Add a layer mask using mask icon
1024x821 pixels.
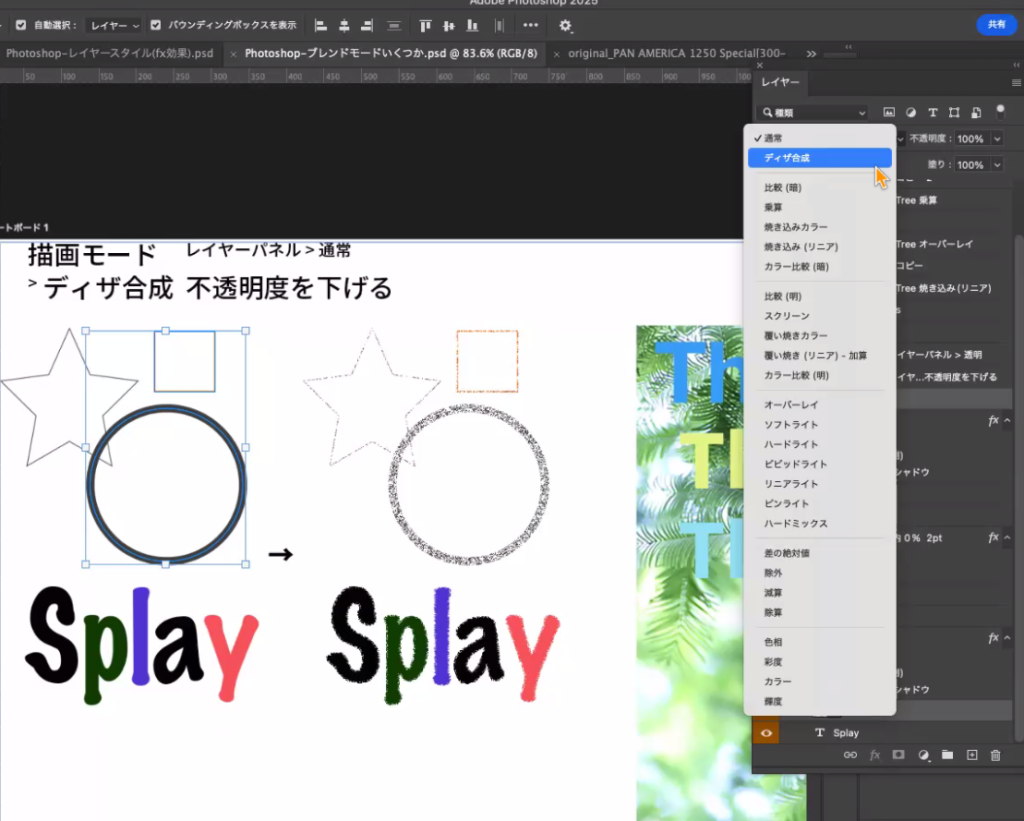coord(898,755)
